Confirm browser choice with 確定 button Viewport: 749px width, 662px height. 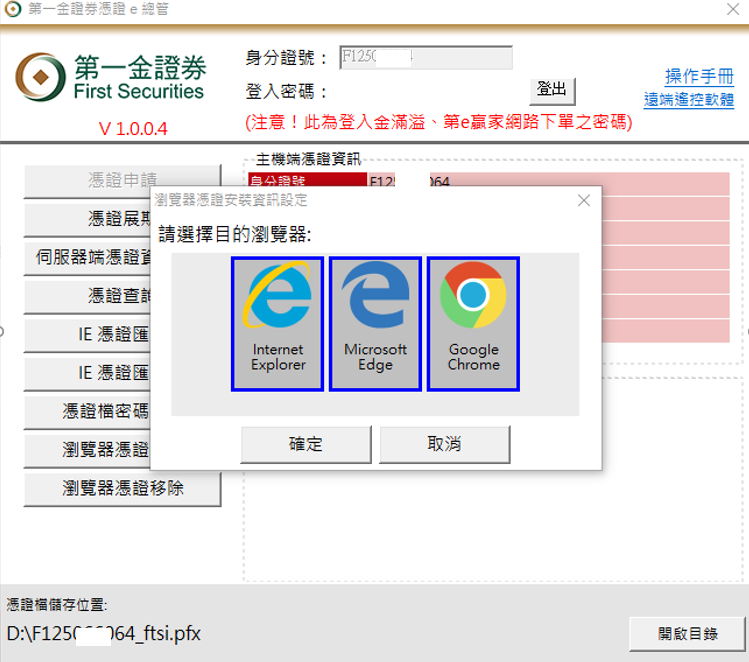pos(306,444)
